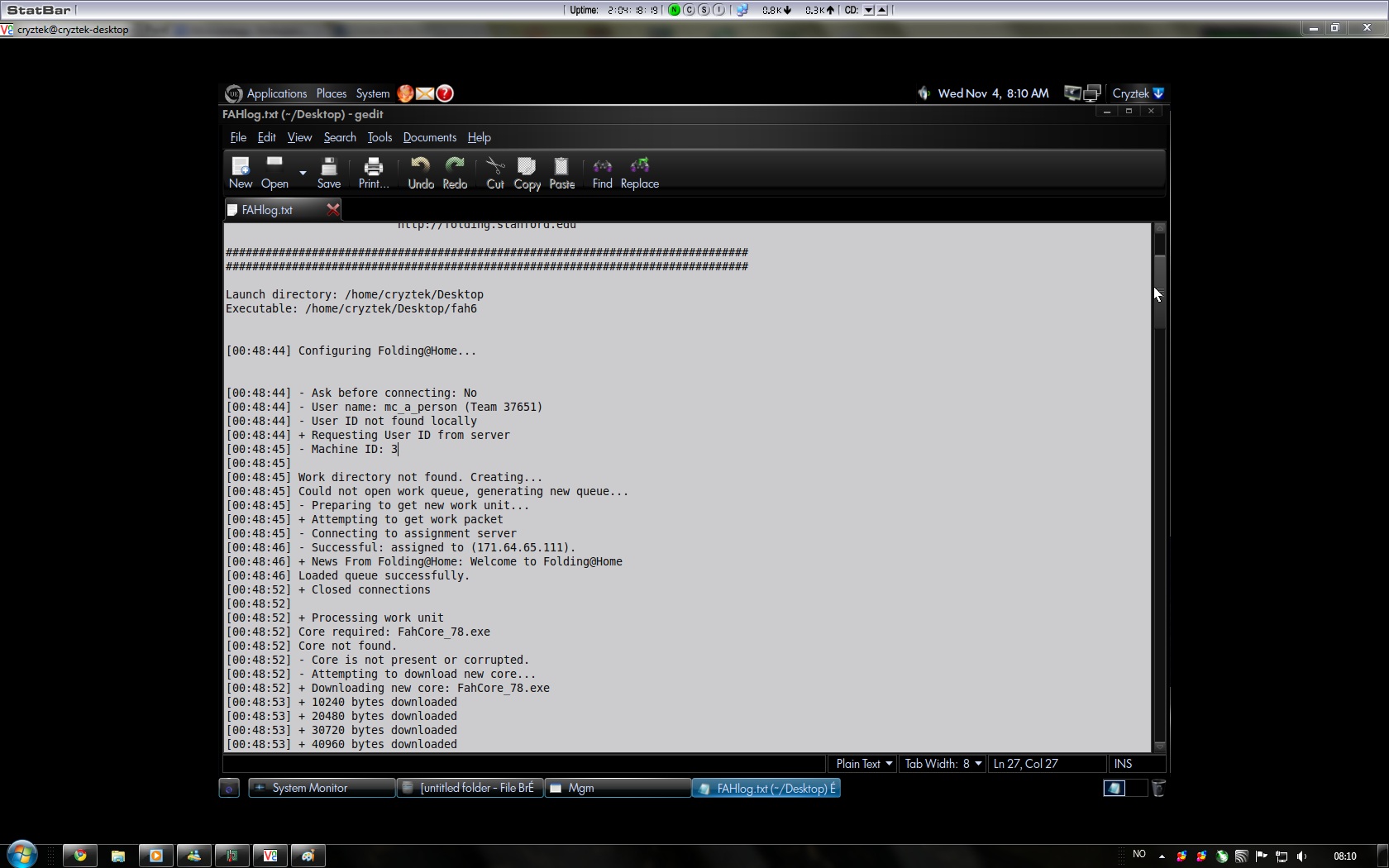This screenshot has width=1389, height=868.
Task: Click the Show Desktop button in GNOME panel
Action: coord(229,789)
